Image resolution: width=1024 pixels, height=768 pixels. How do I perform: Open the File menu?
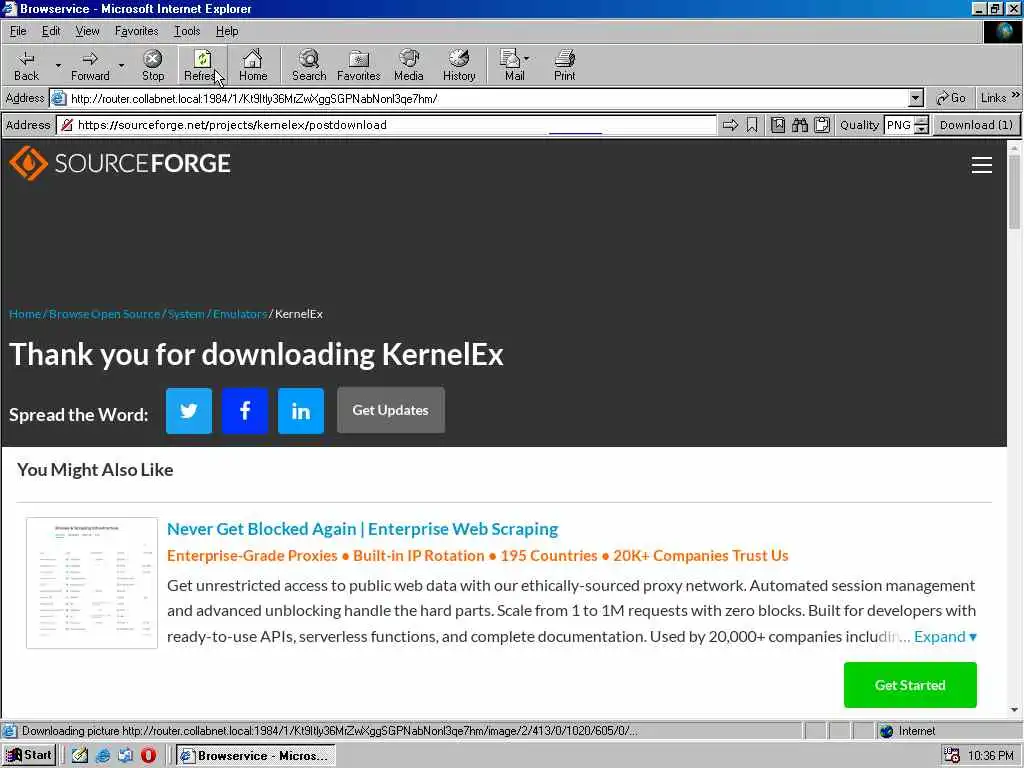tap(18, 31)
